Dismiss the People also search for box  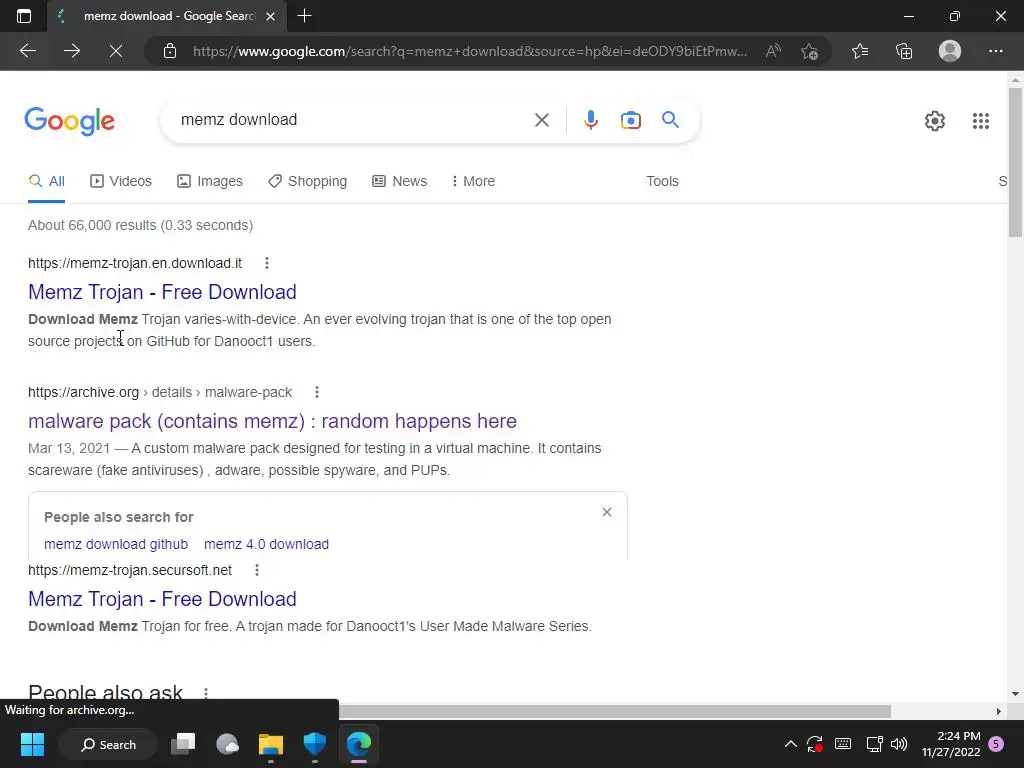607,512
